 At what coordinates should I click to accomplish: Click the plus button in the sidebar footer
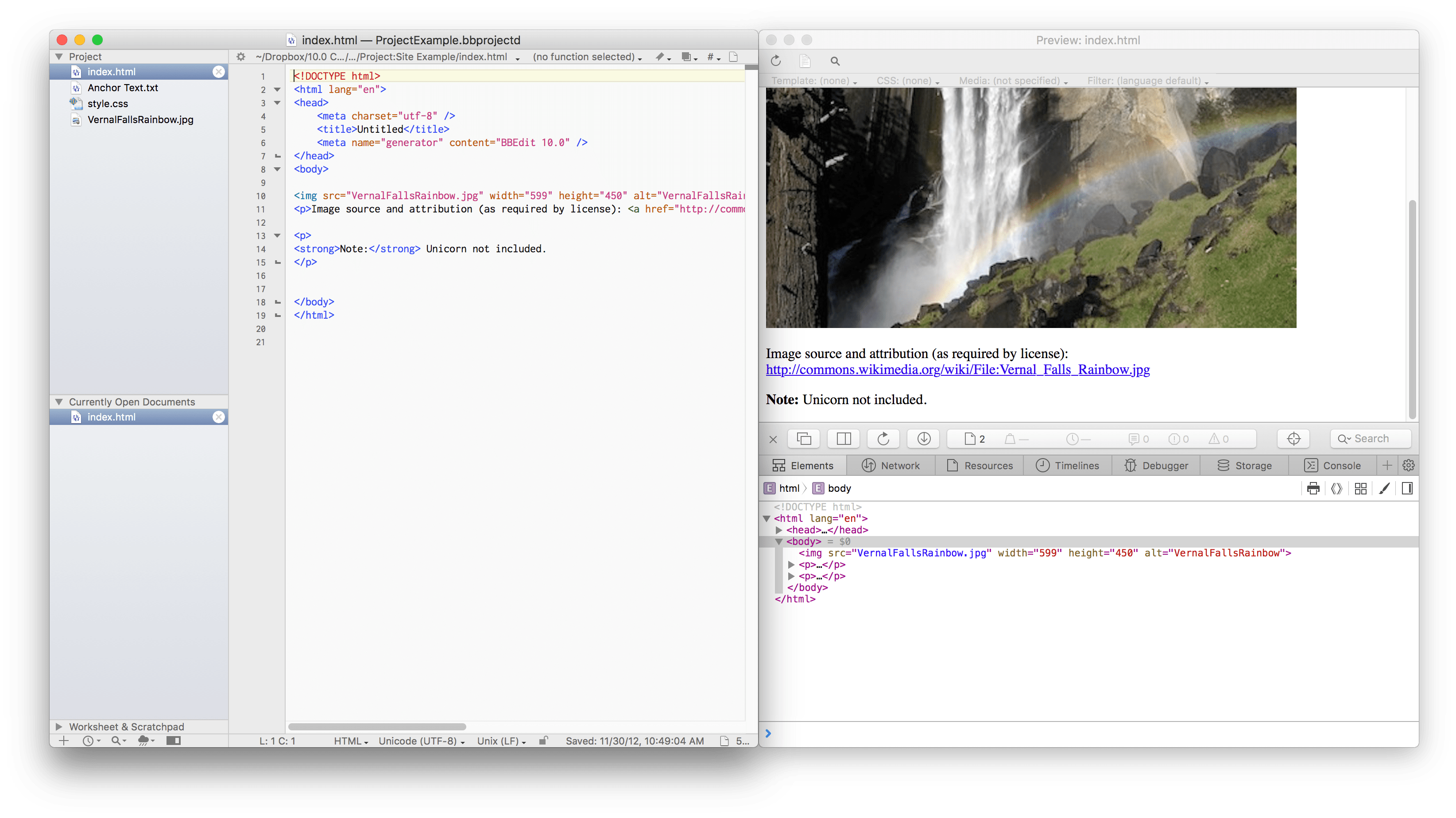click(64, 741)
